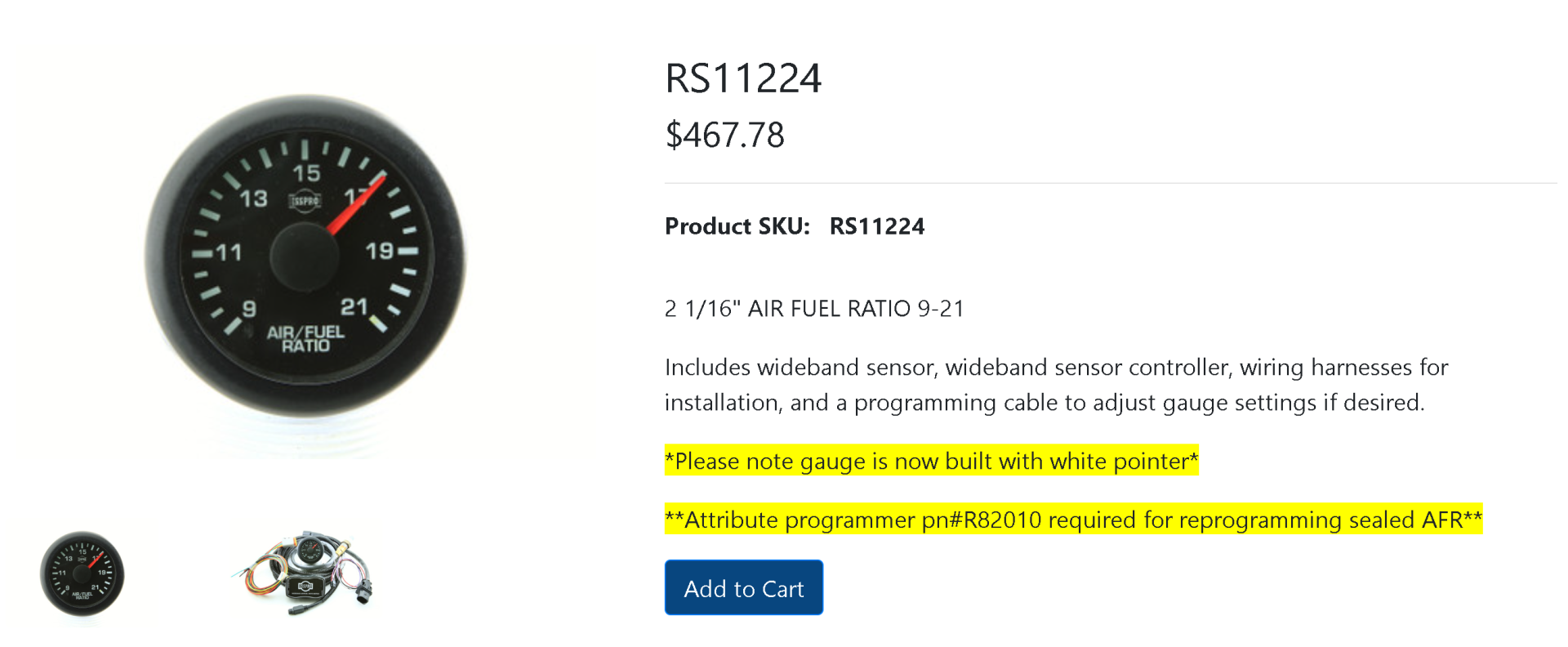Image resolution: width=1568 pixels, height=647 pixels.
Task: Click the highlighted white pointer note
Action: click(x=931, y=461)
